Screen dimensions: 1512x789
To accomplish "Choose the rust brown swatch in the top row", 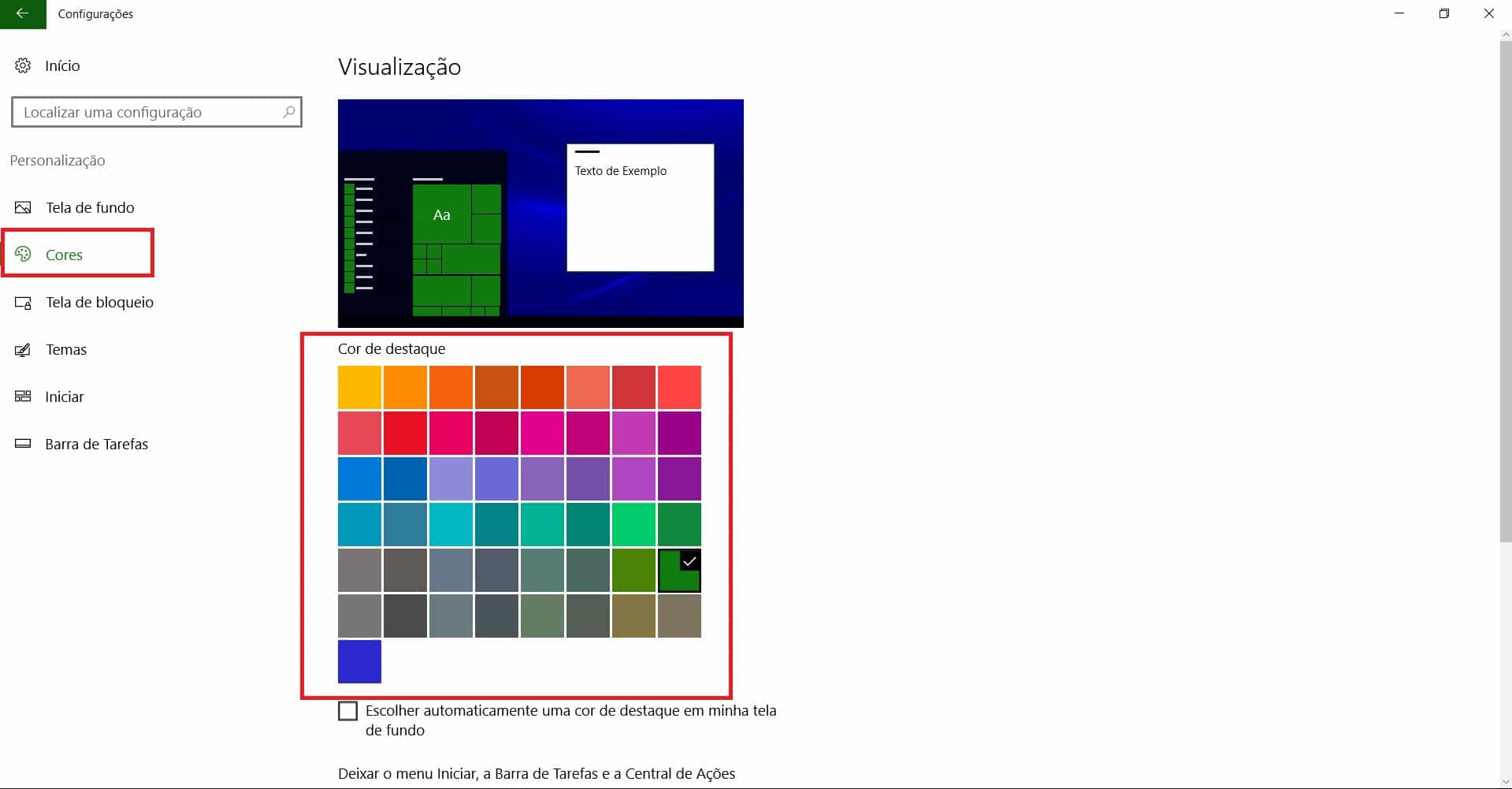I will tap(496, 387).
